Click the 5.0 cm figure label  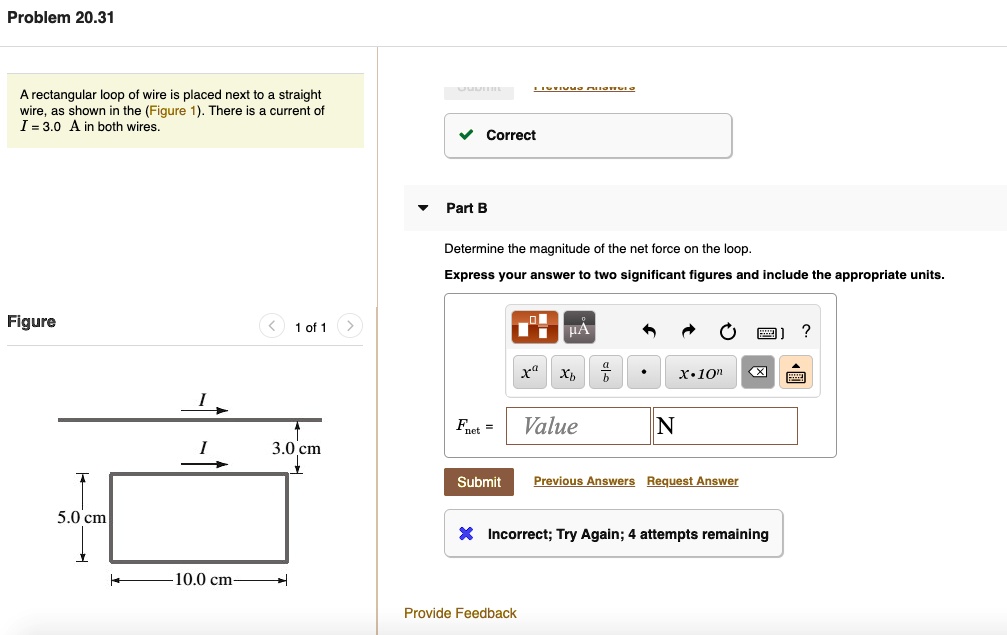pyautogui.click(x=82, y=517)
